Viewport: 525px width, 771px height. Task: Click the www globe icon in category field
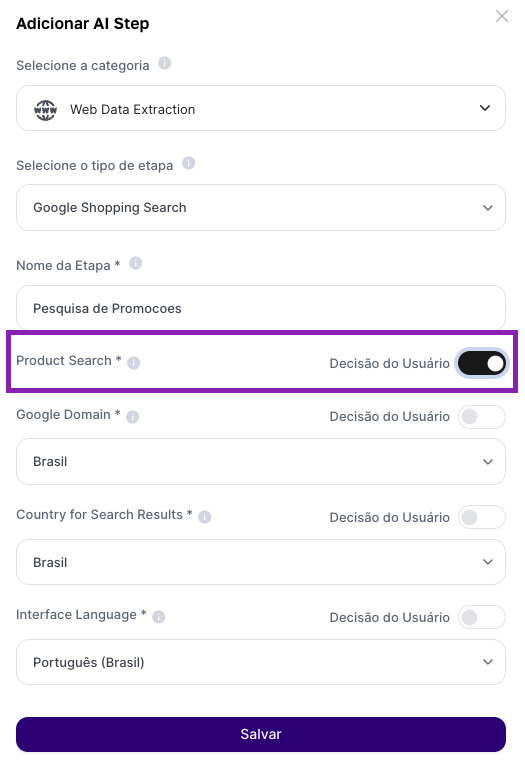45,110
